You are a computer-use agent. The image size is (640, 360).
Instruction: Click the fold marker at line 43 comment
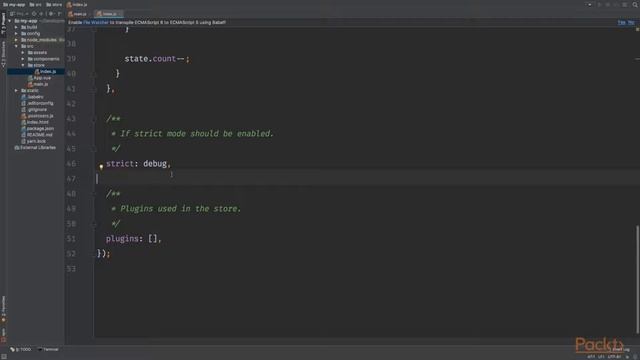pyautogui.click(x=93, y=119)
